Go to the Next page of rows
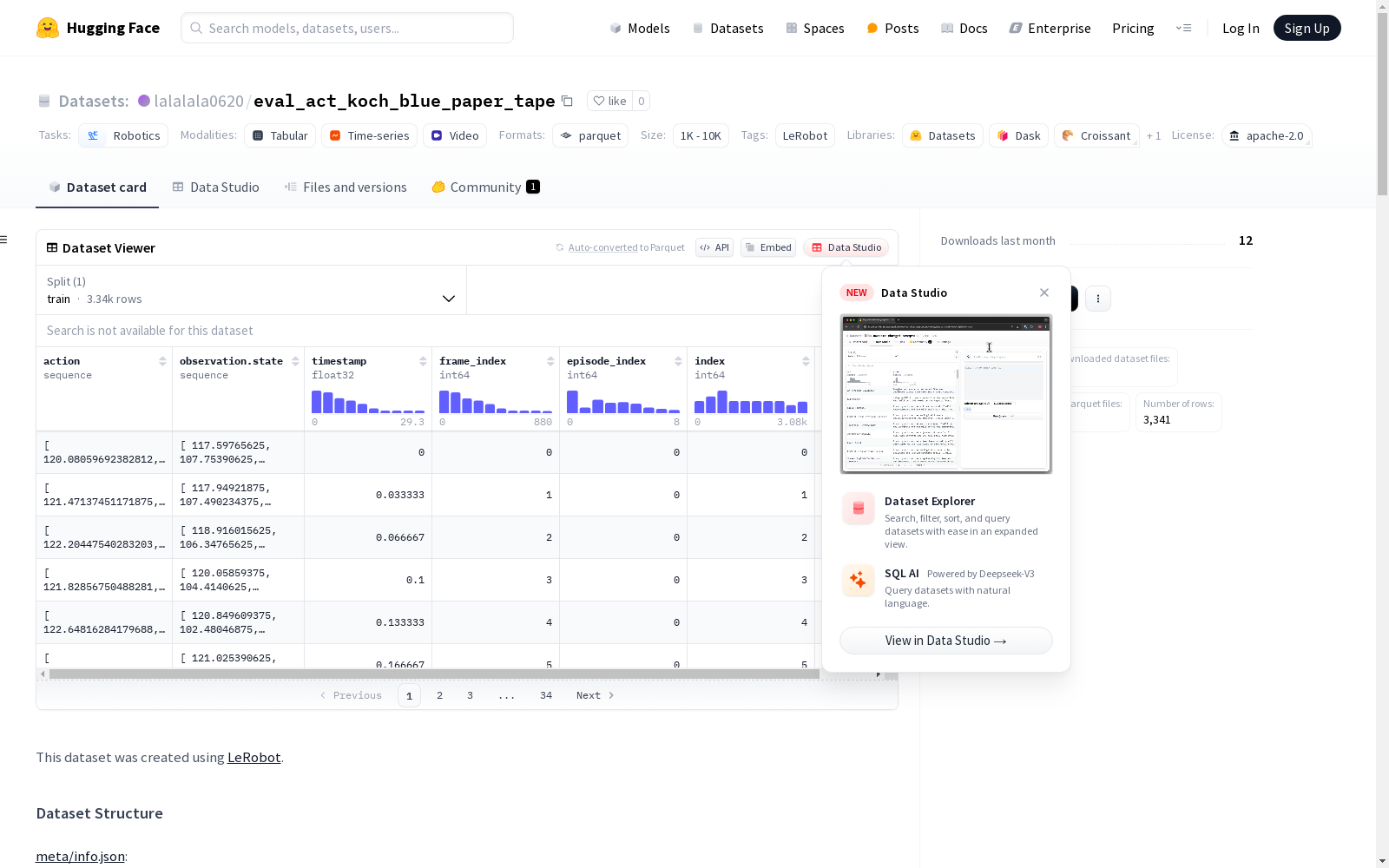This screenshot has width=1389, height=868. click(x=596, y=695)
